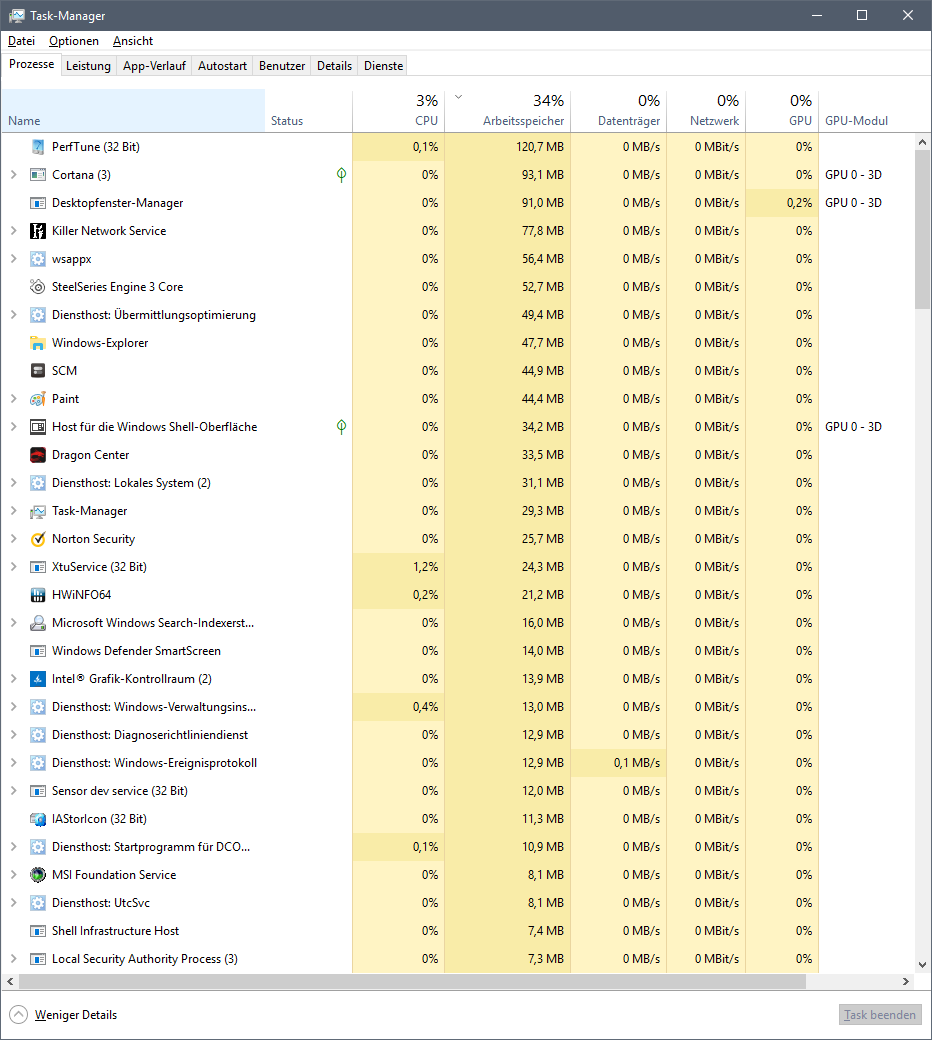
Task: Click the scroll down arrow
Action: tap(922, 965)
